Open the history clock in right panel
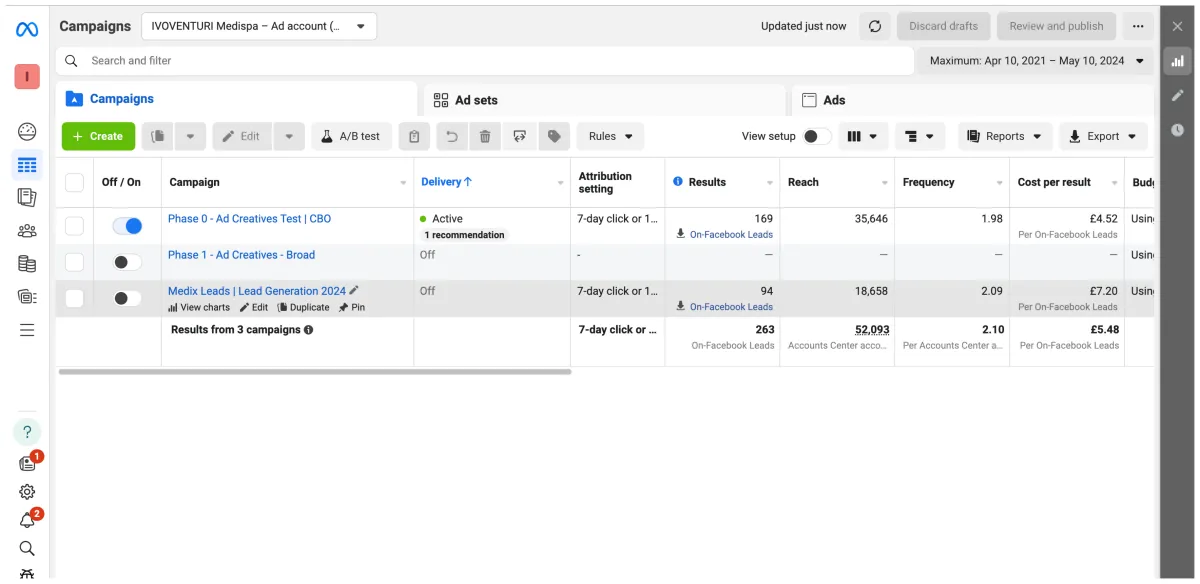 [x=1178, y=130]
